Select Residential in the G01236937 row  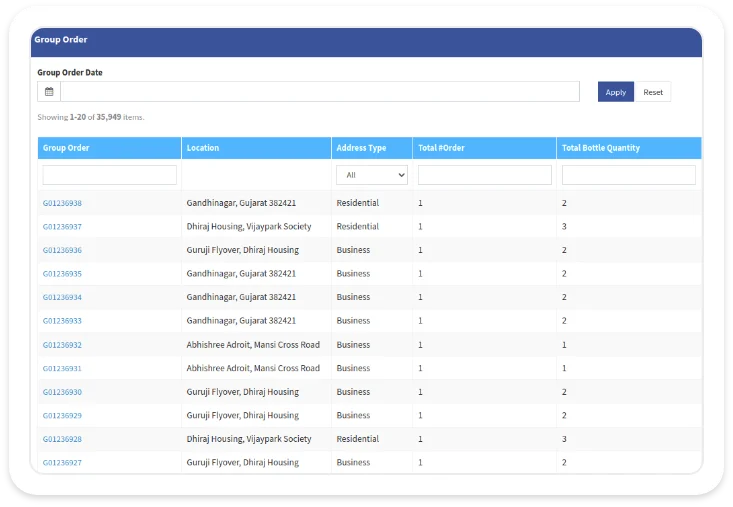click(358, 226)
